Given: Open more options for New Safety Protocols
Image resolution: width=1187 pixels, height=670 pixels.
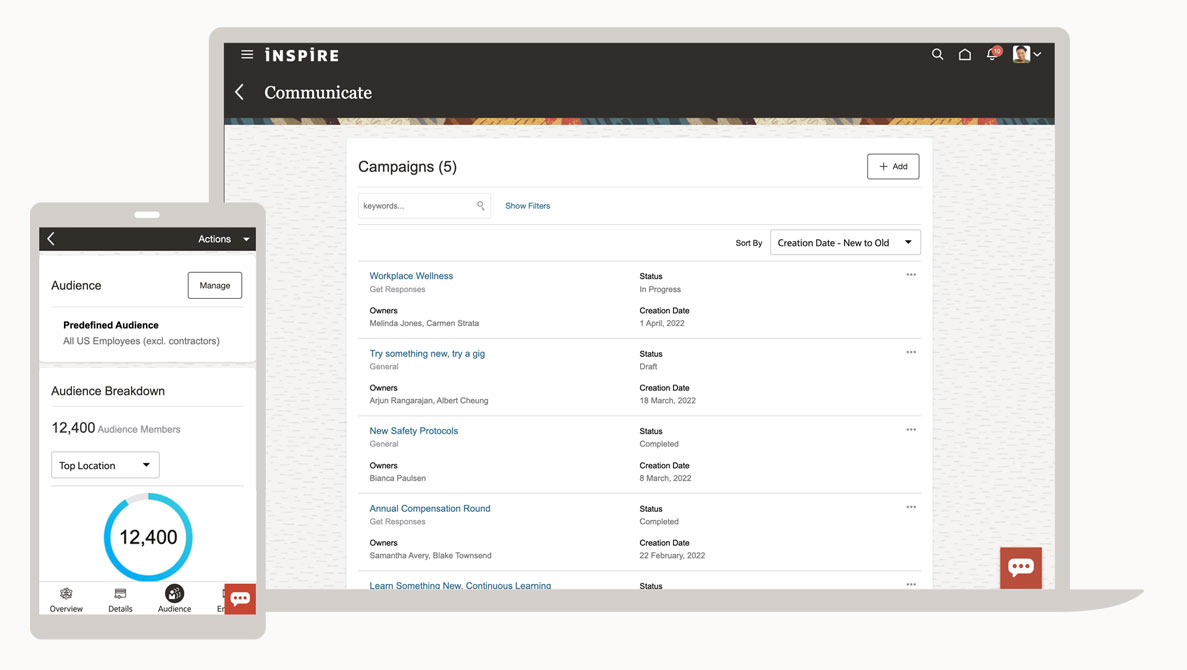Looking at the screenshot, I should click(911, 430).
